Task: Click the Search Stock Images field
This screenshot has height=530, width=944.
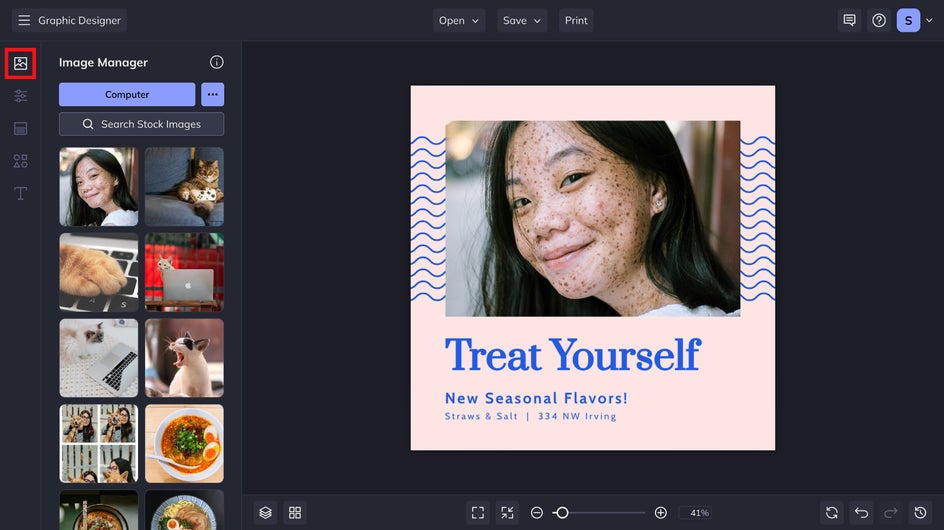Action: click(141, 124)
